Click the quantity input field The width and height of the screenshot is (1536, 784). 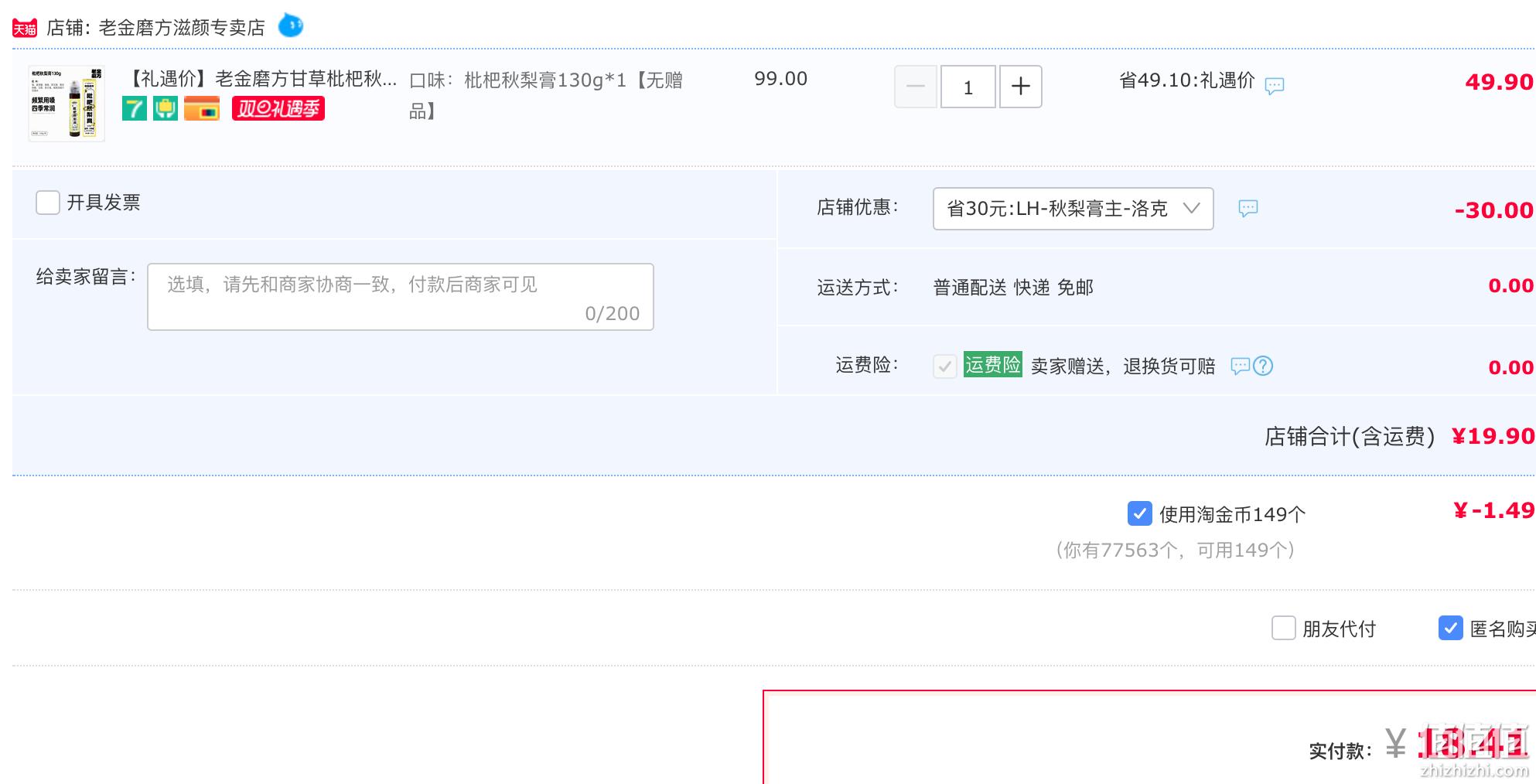[x=968, y=87]
